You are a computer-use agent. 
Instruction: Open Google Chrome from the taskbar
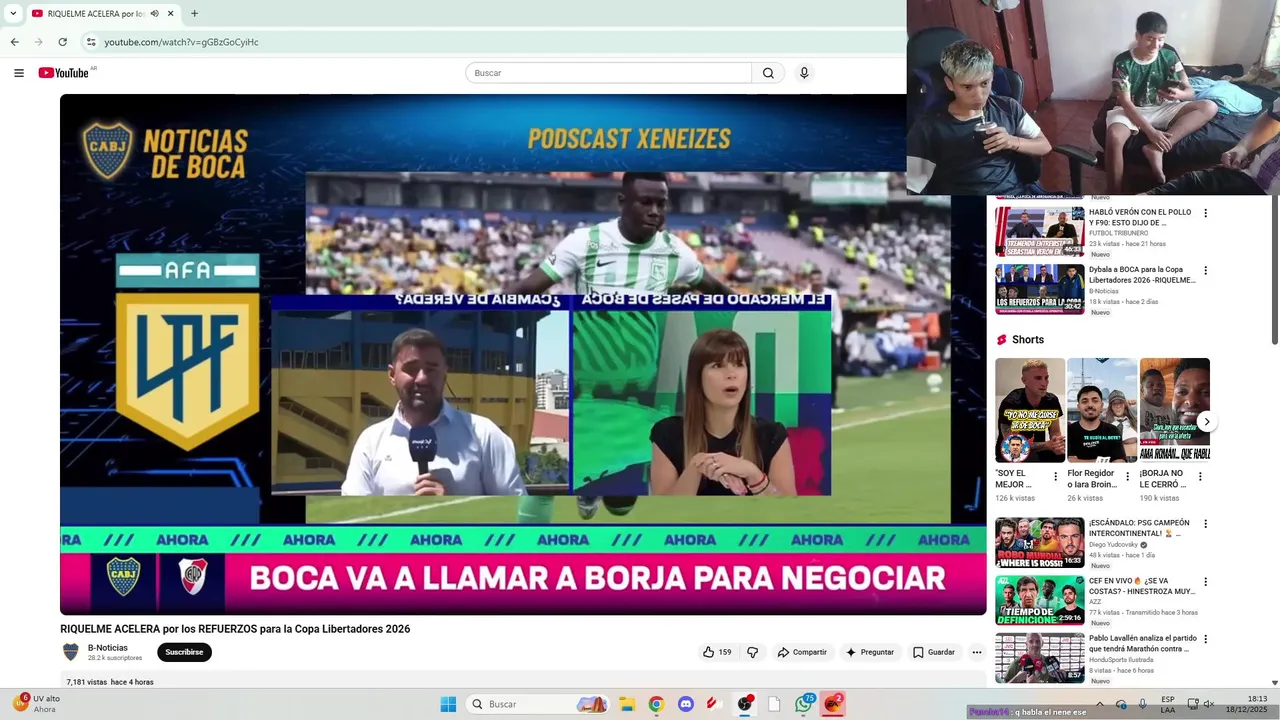656,704
